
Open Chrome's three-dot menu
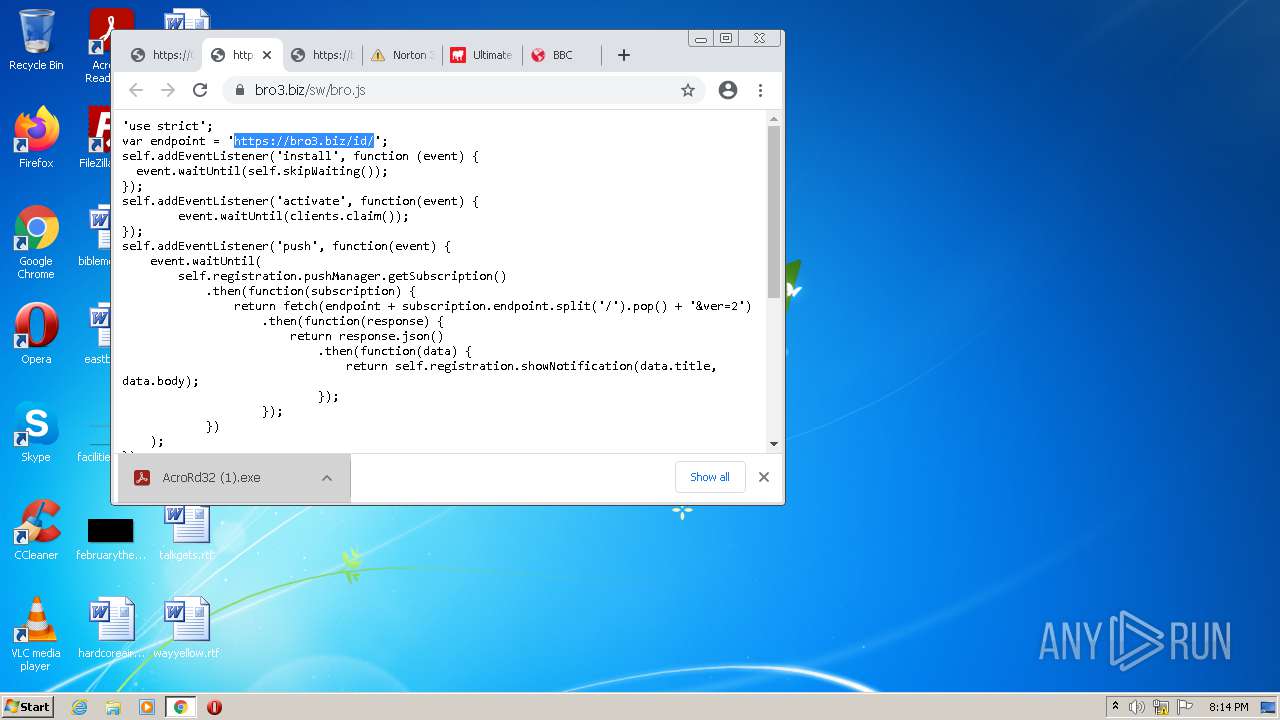[x=760, y=90]
